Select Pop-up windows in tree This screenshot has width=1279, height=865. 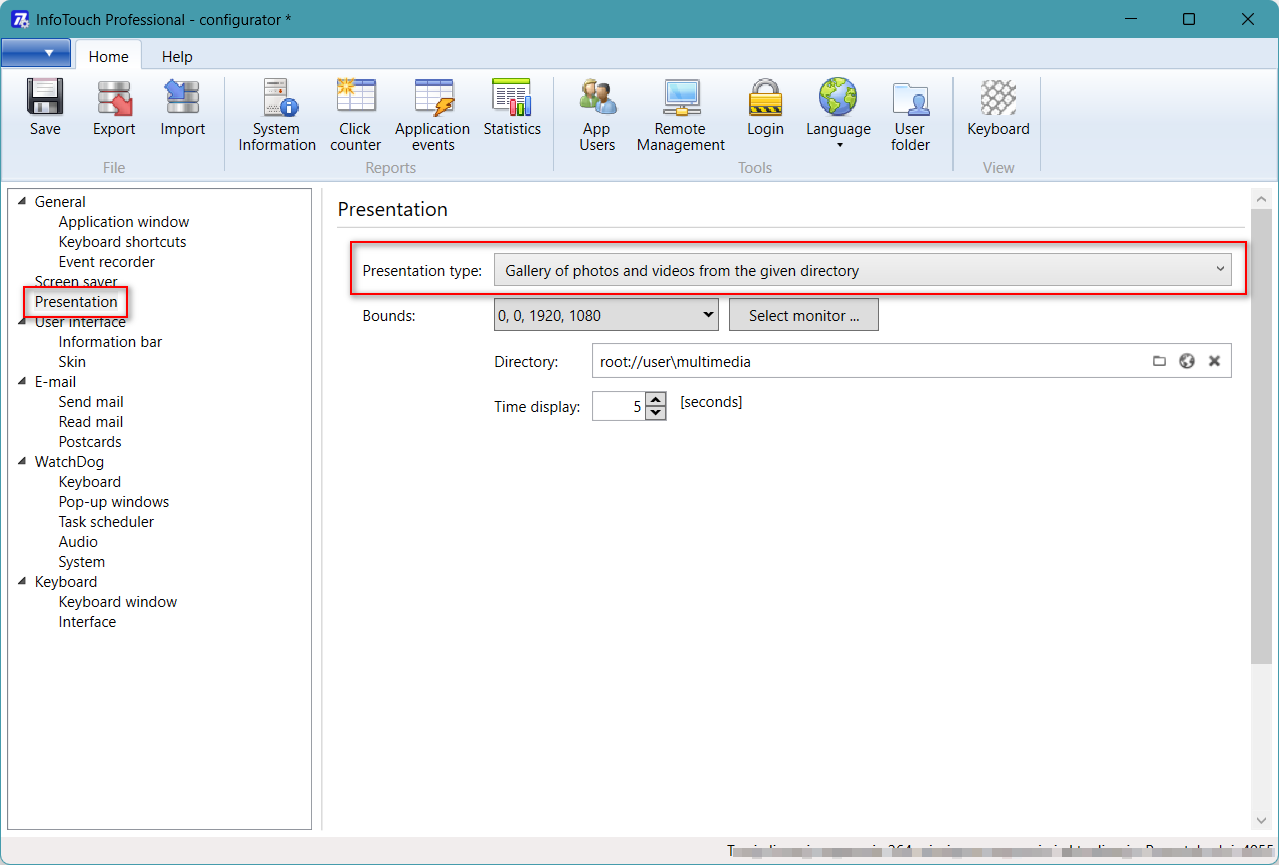114,501
